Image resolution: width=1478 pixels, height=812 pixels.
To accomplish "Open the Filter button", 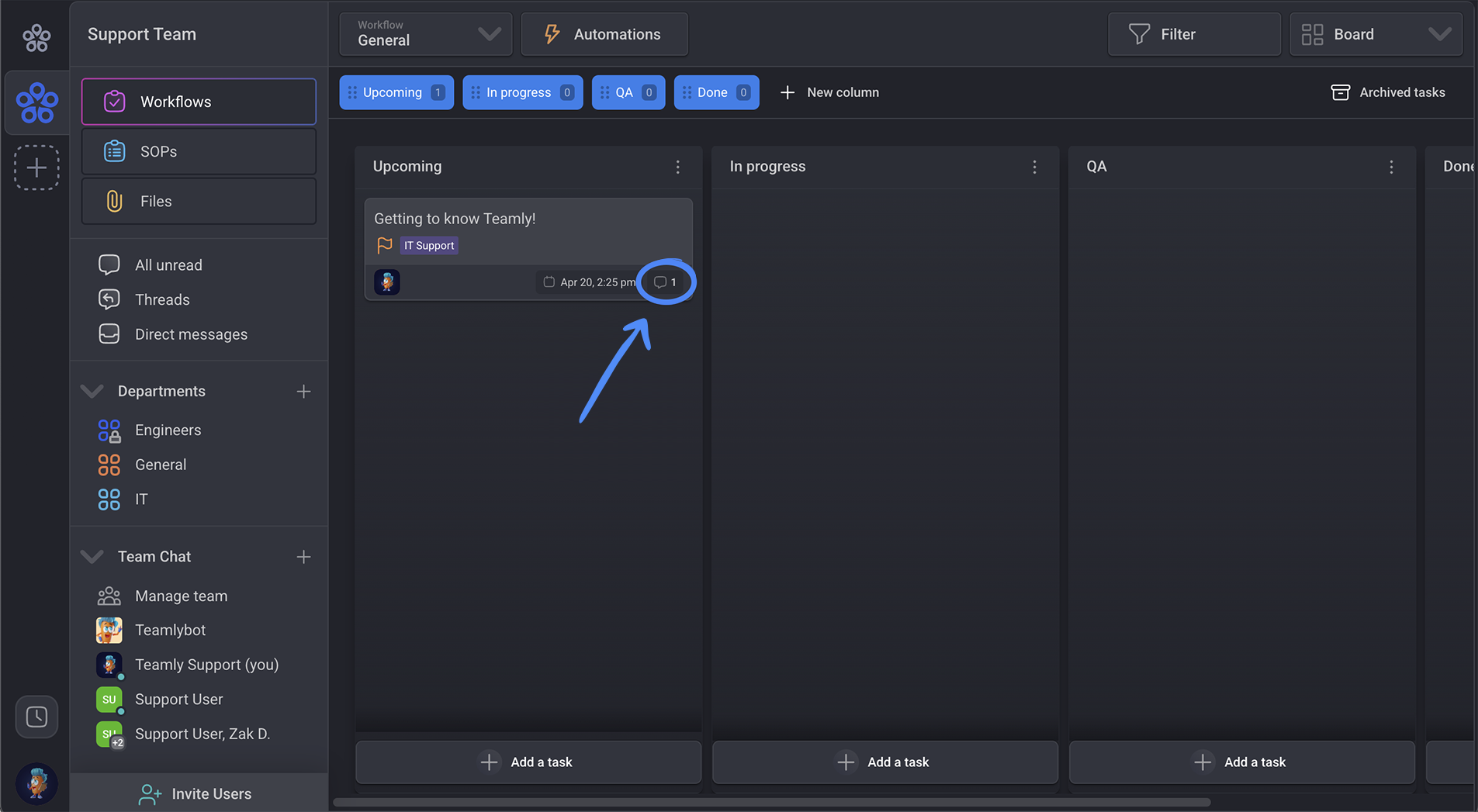I will tap(1194, 34).
